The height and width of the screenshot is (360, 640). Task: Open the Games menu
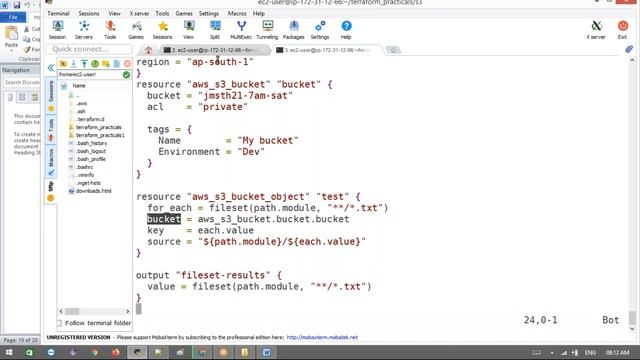(x=184, y=13)
